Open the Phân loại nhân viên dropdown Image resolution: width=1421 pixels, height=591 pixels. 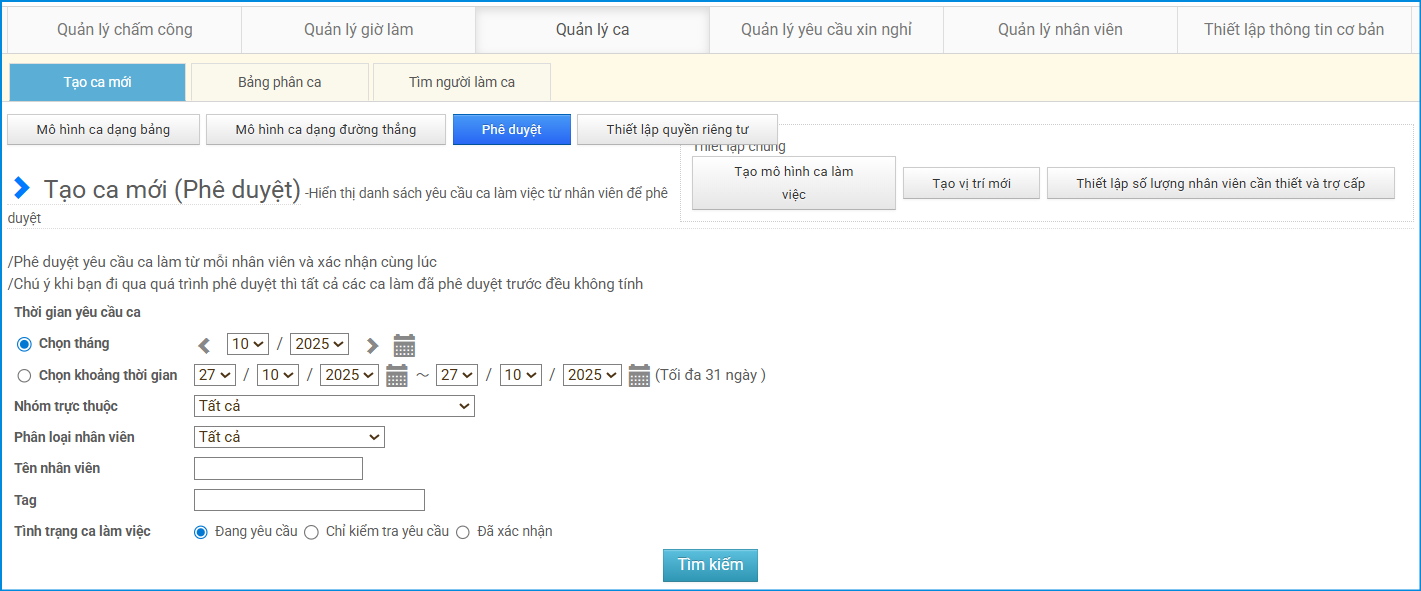pyautogui.click(x=289, y=437)
